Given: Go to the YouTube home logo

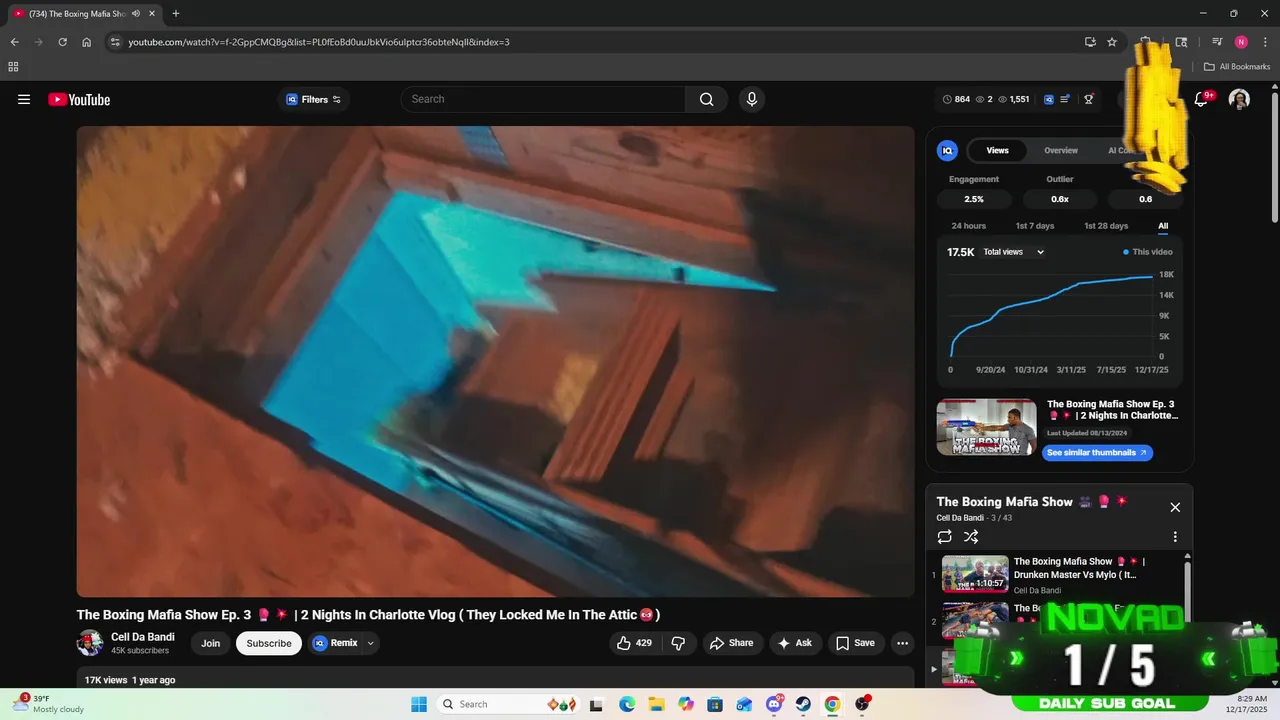Looking at the screenshot, I should [x=79, y=99].
